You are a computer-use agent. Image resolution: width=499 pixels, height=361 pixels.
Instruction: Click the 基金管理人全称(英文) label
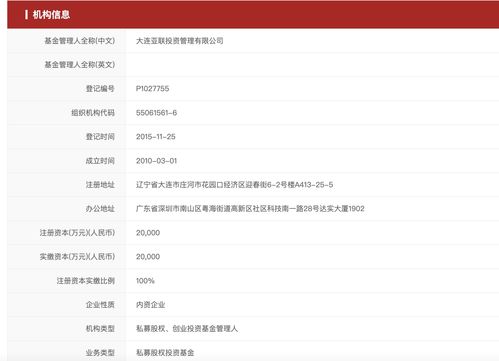point(80,65)
